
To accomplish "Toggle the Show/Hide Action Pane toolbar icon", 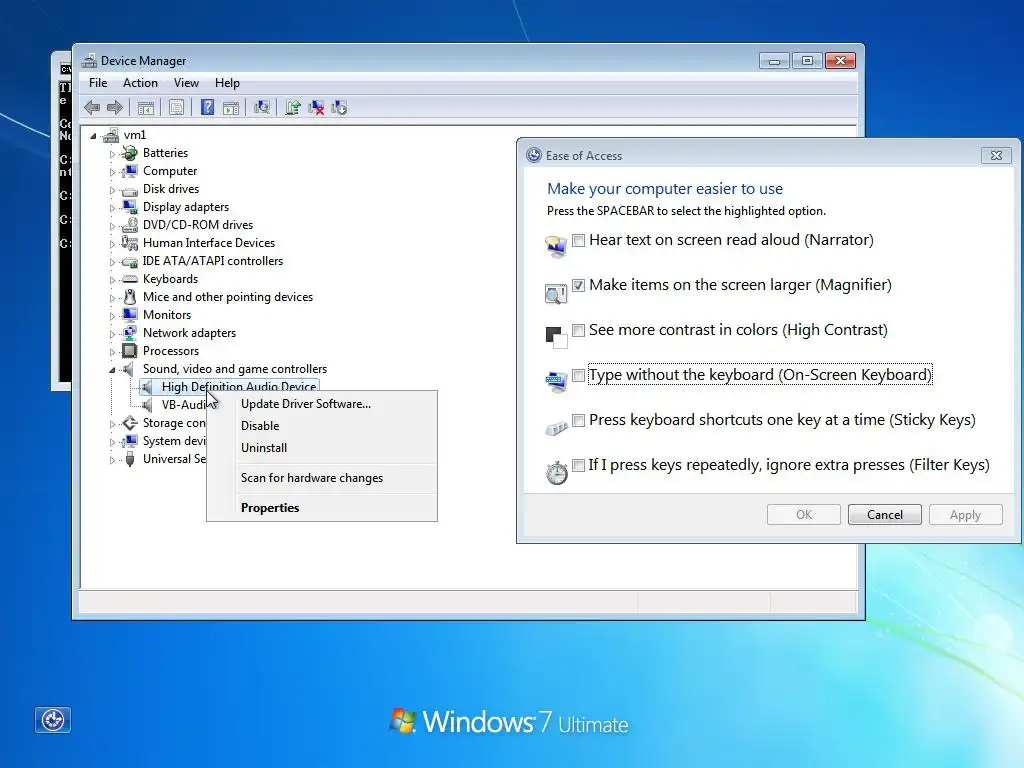I will [231, 108].
